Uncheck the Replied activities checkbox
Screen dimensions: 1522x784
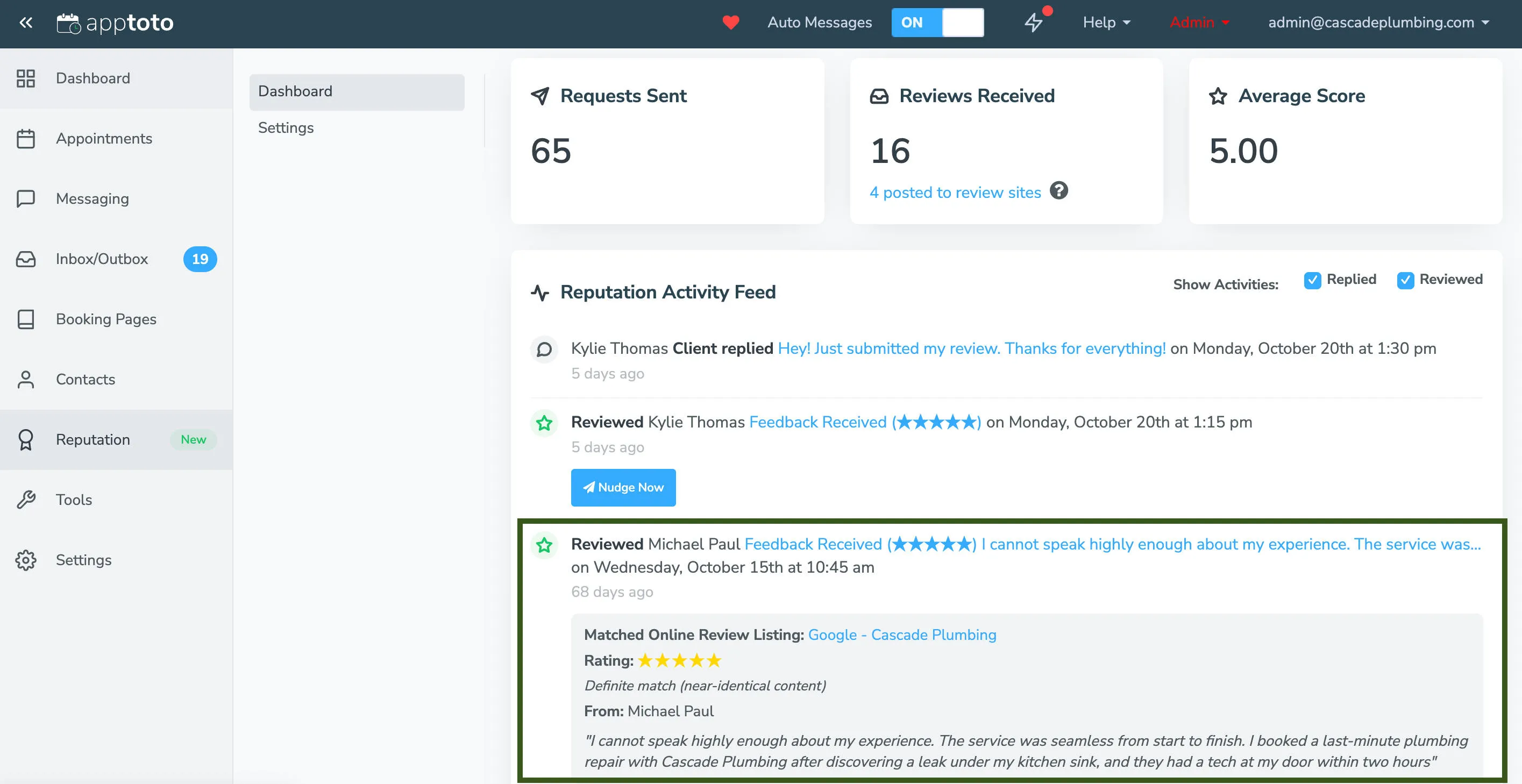click(1313, 280)
